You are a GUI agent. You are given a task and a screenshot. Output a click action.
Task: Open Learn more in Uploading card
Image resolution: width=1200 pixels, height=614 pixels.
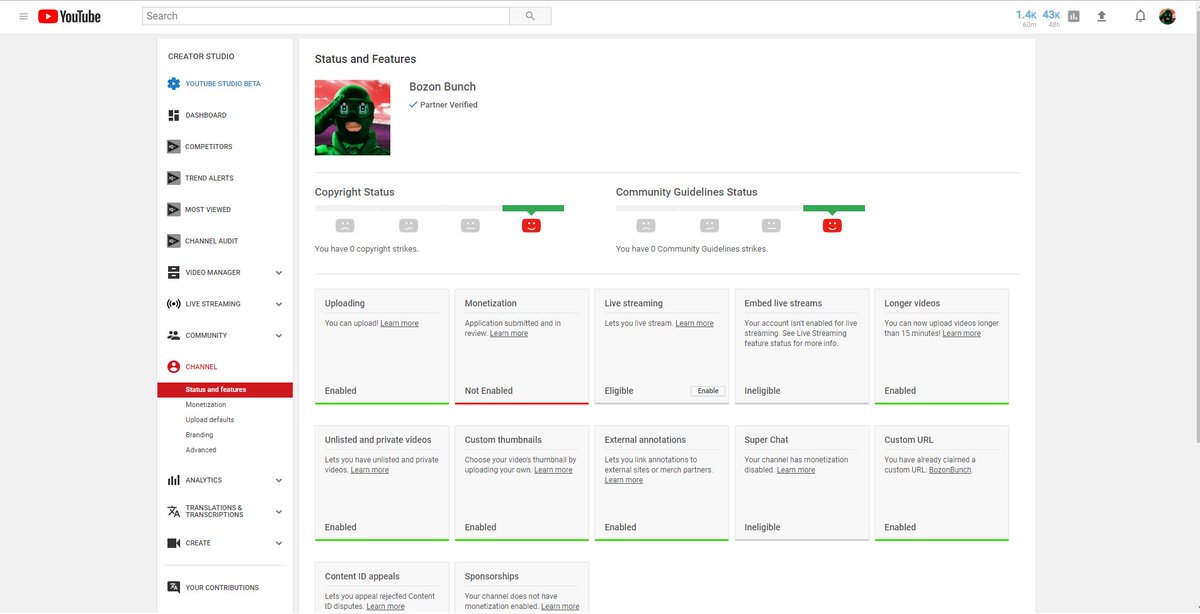[399, 324]
